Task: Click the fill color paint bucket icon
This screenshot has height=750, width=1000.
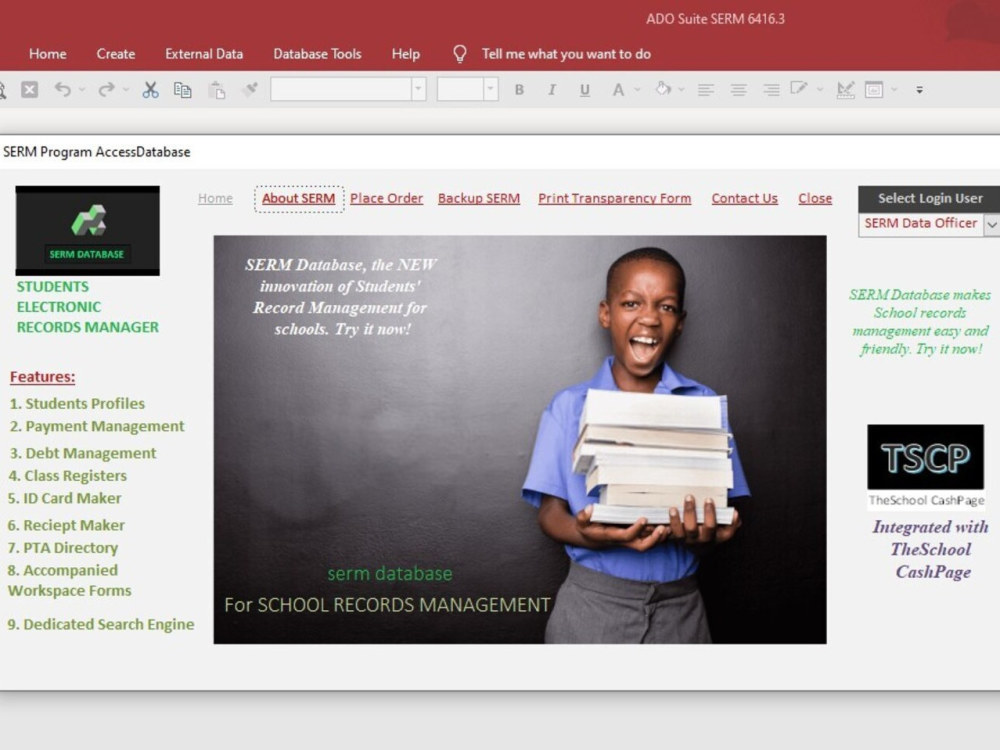Action: pos(663,89)
